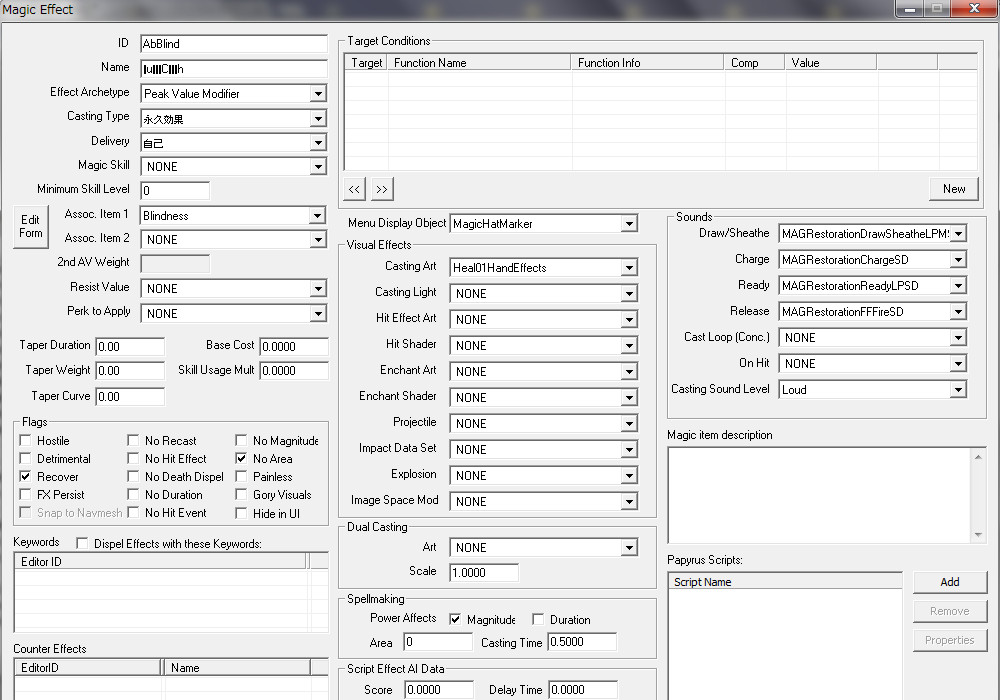Open the On Hit sound dropdown

[958, 363]
